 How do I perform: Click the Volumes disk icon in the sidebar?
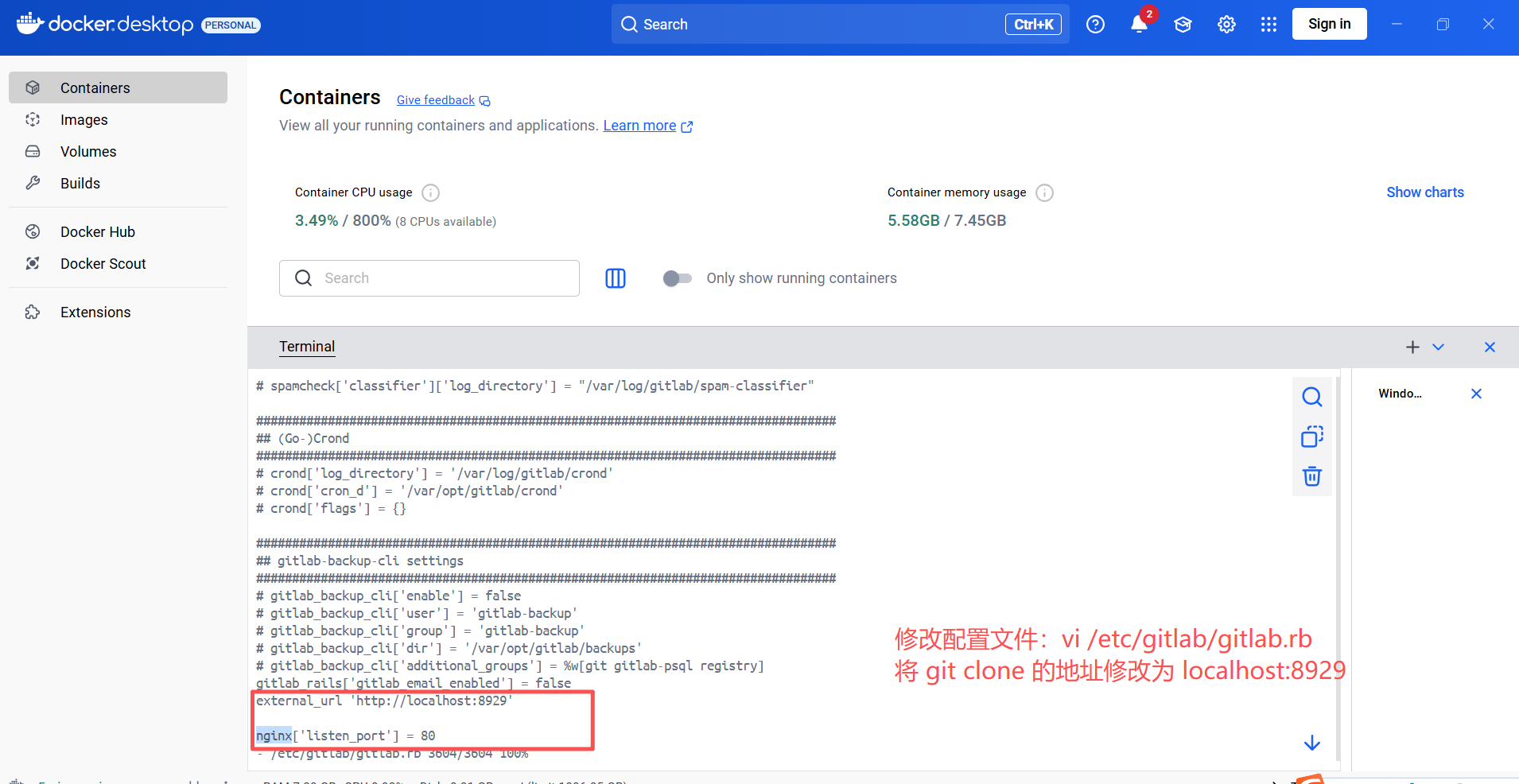point(33,151)
